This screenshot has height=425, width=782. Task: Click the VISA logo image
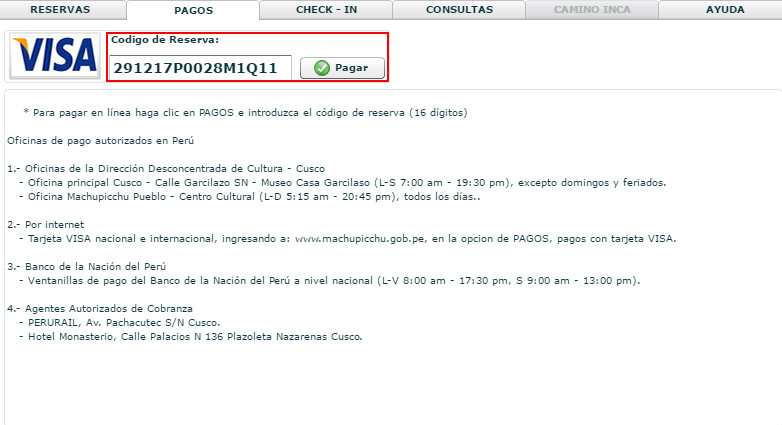tap(55, 55)
